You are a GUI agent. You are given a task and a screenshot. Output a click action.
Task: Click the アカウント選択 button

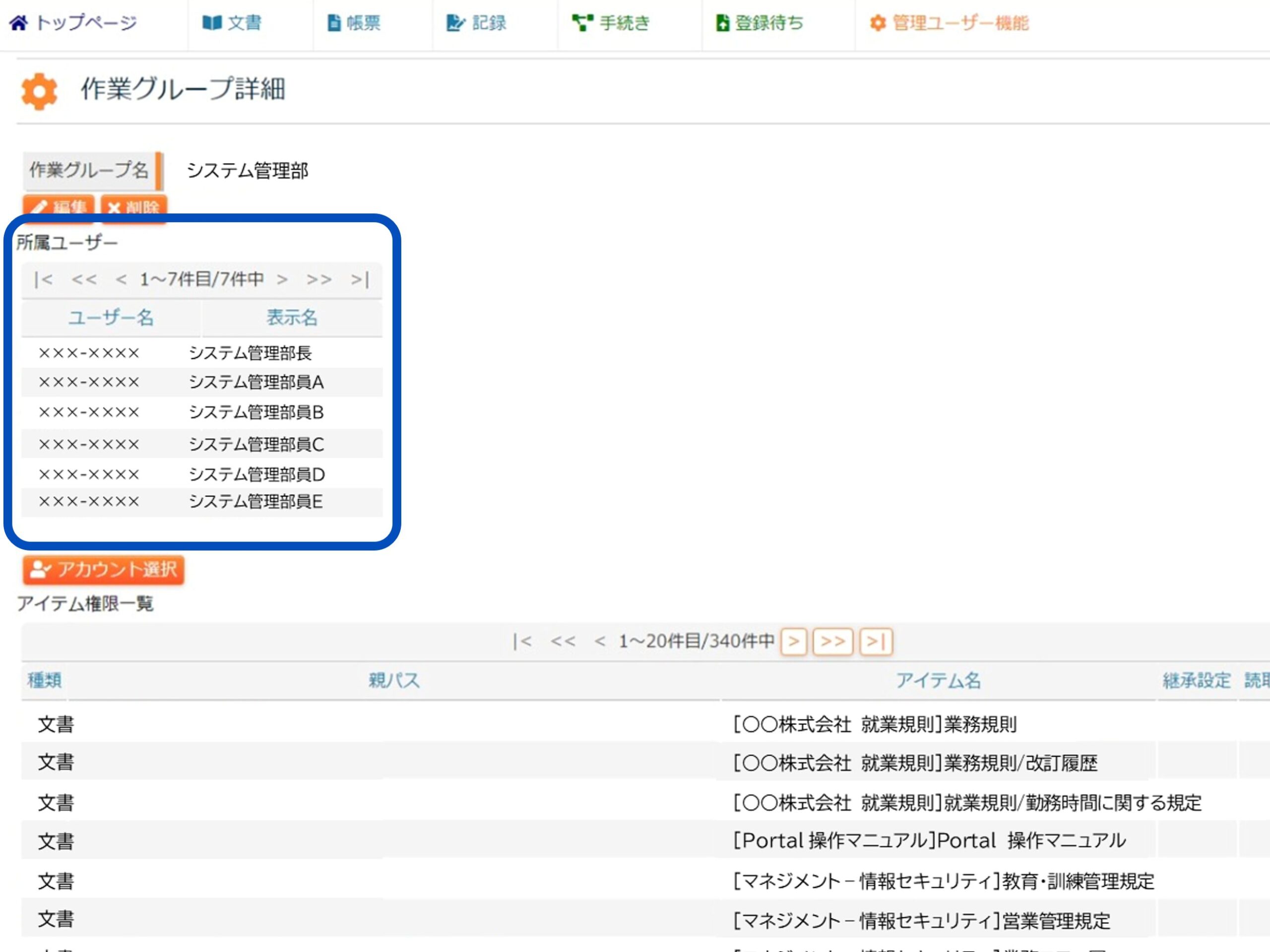(104, 569)
